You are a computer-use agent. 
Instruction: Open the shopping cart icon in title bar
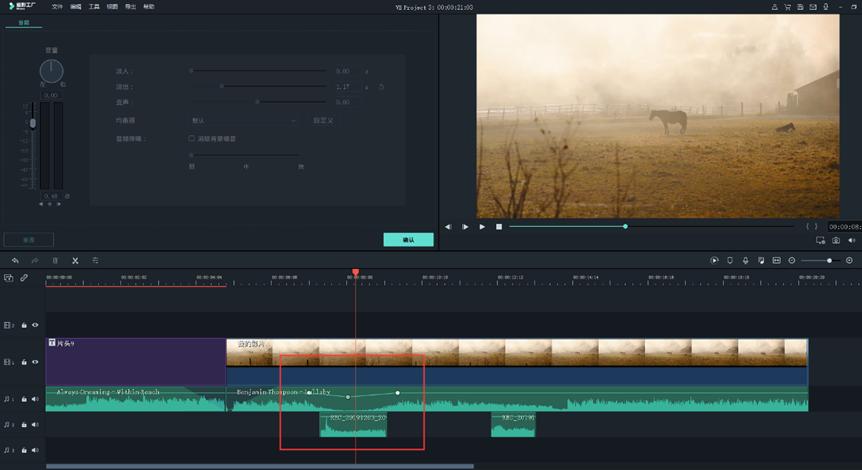(788, 6)
